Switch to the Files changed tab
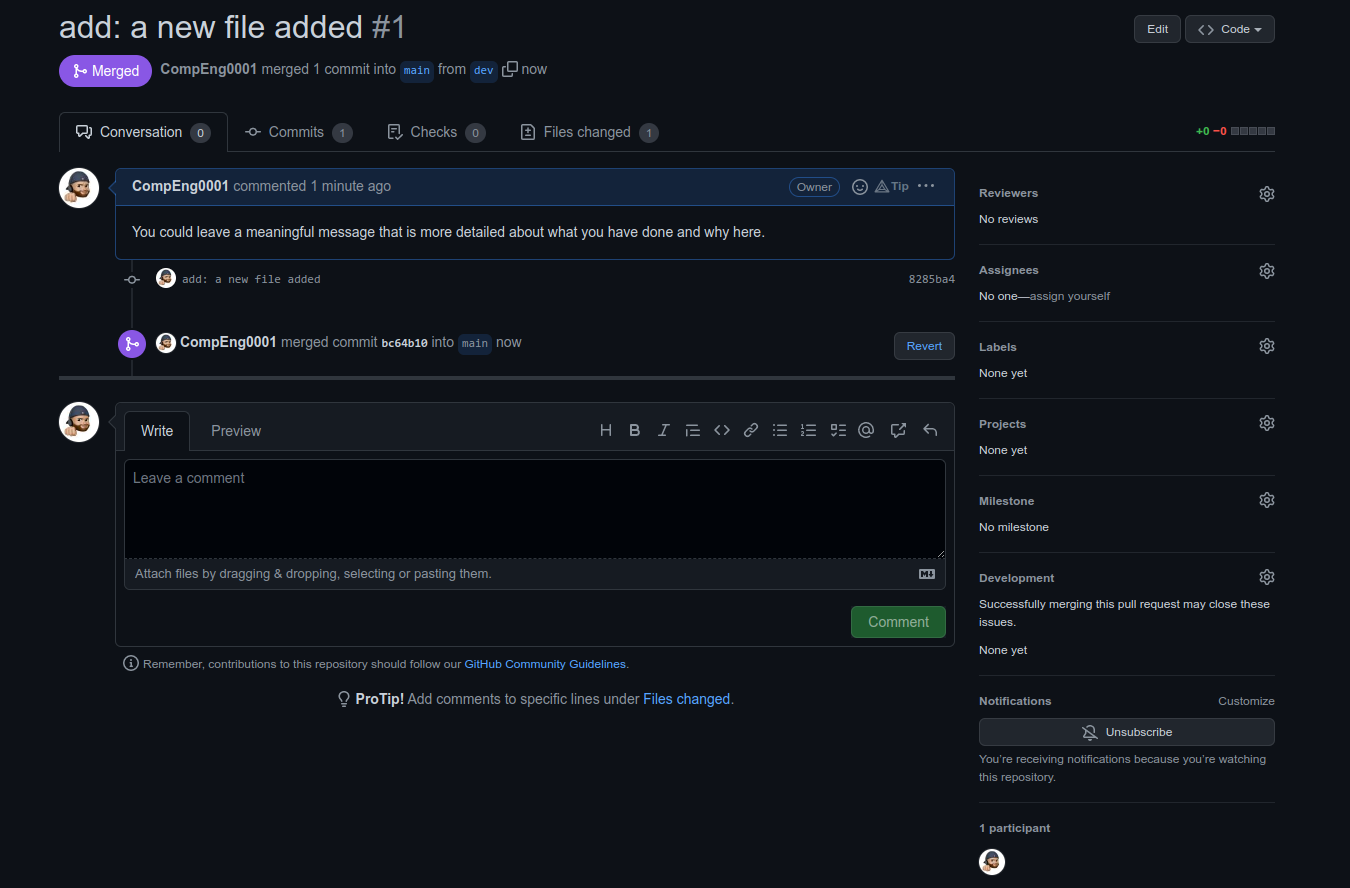The image size is (1350, 888). [589, 132]
